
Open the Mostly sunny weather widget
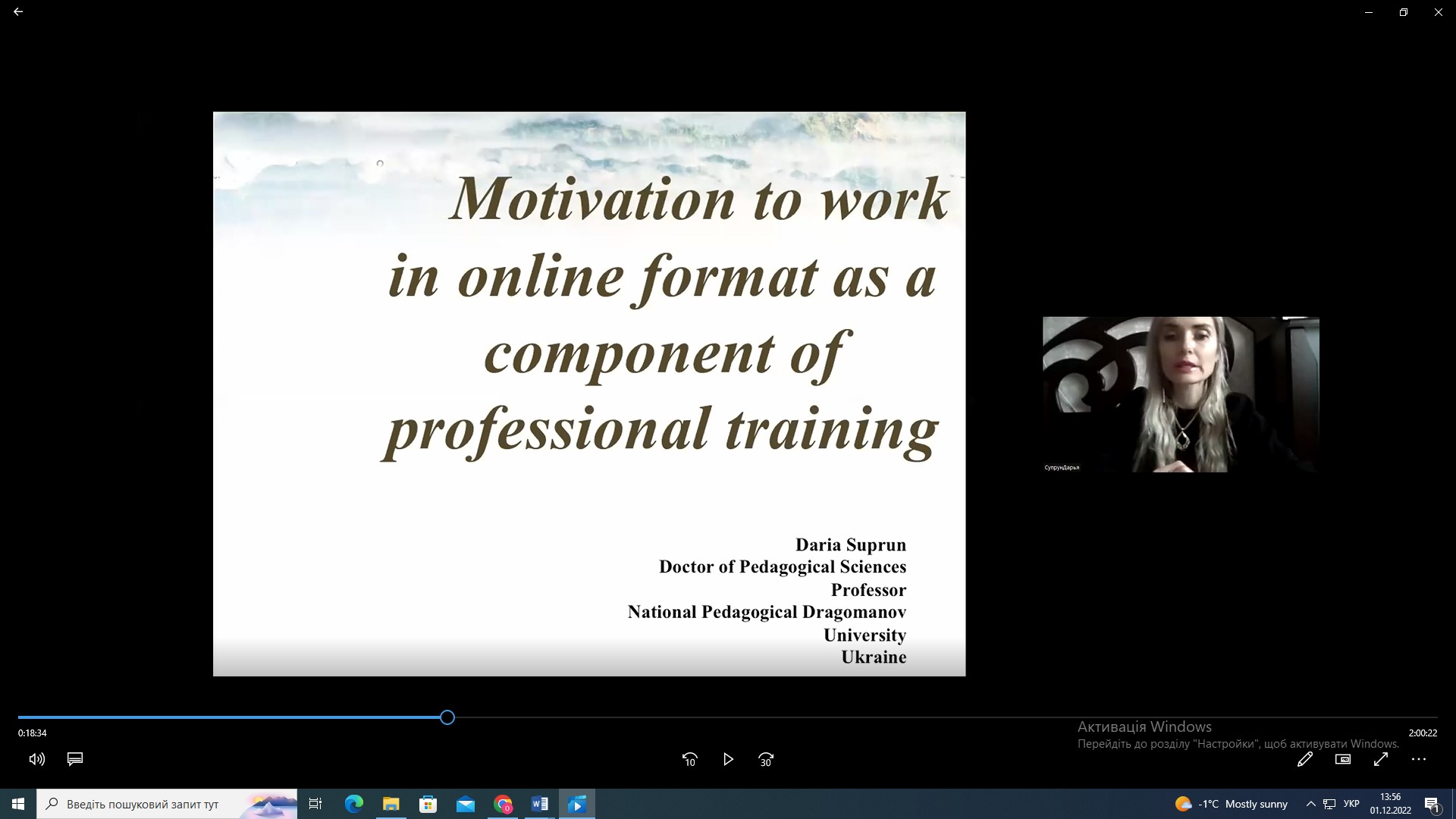pyautogui.click(x=1232, y=804)
